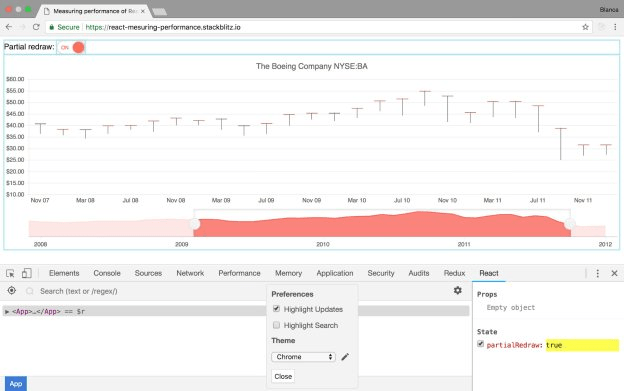624x391 pixels.
Task: Click the theme edit pencil icon
Action: pos(345,357)
